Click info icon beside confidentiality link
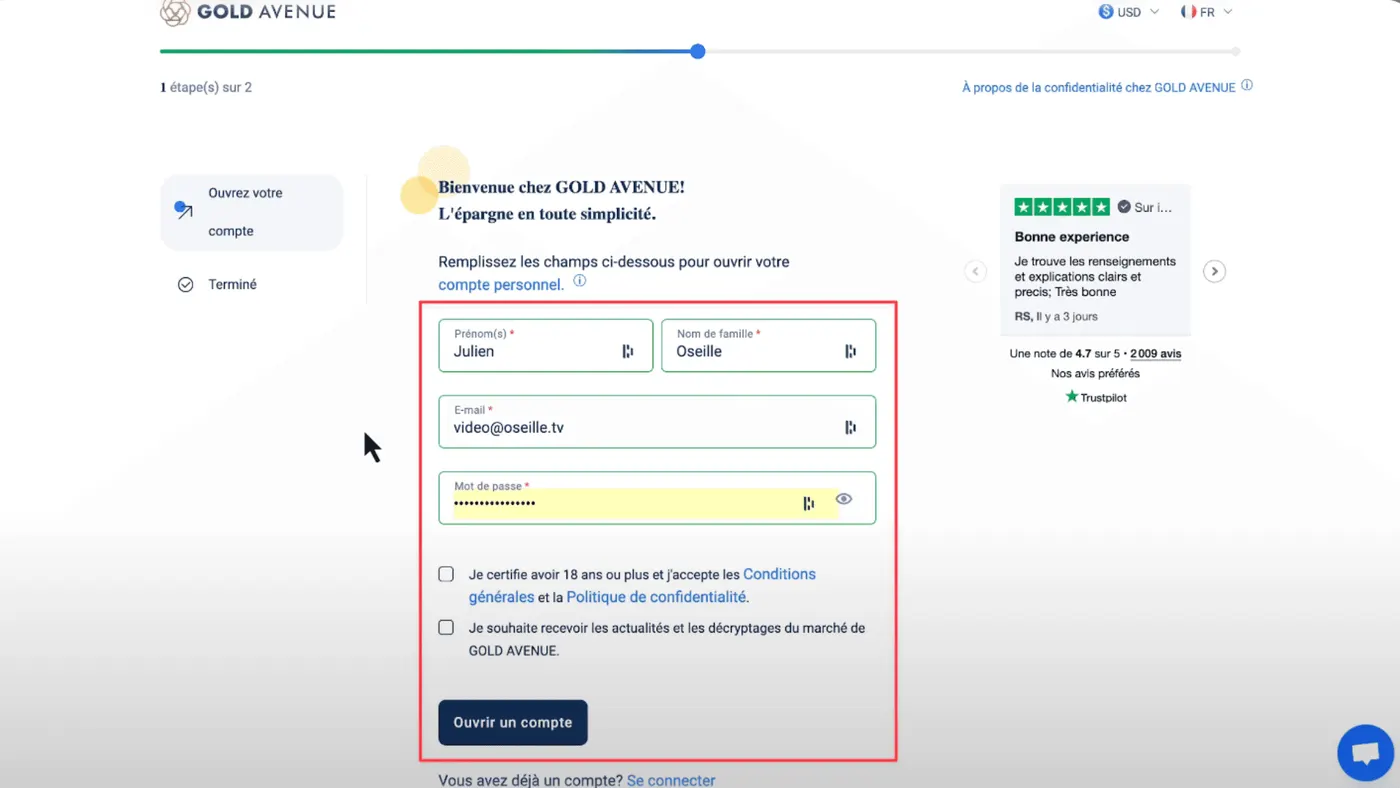Viewport: 1400px width, 788px height. 1247,86
